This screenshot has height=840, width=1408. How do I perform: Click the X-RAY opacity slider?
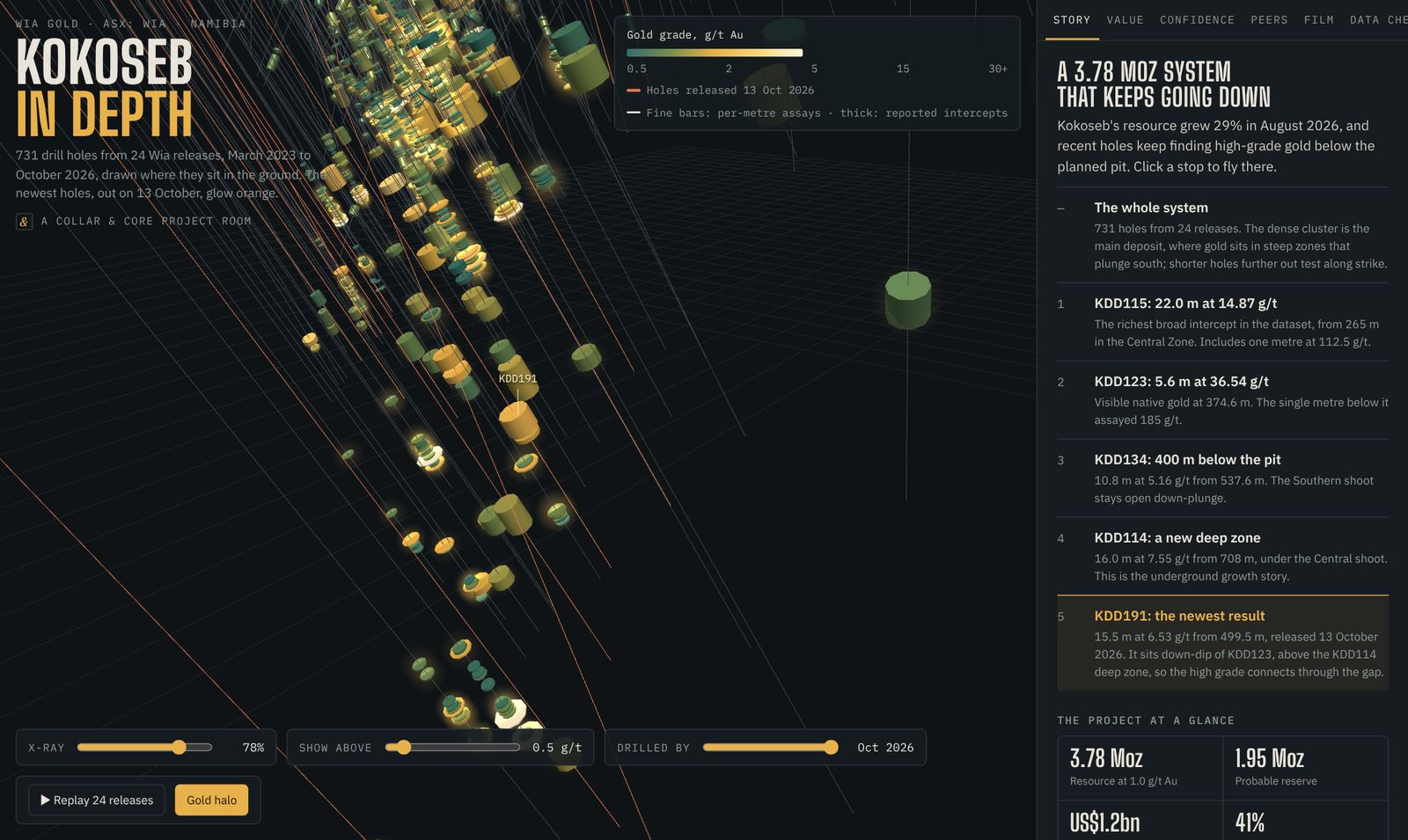[x=144, y=748]
